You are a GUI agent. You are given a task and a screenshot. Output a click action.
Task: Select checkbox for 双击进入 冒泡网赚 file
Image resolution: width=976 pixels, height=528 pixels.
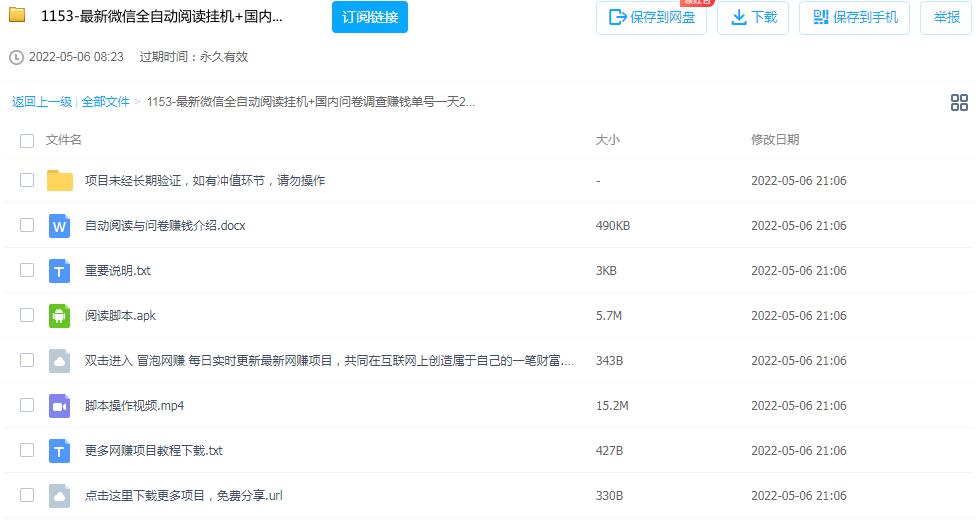pos(27,361)
